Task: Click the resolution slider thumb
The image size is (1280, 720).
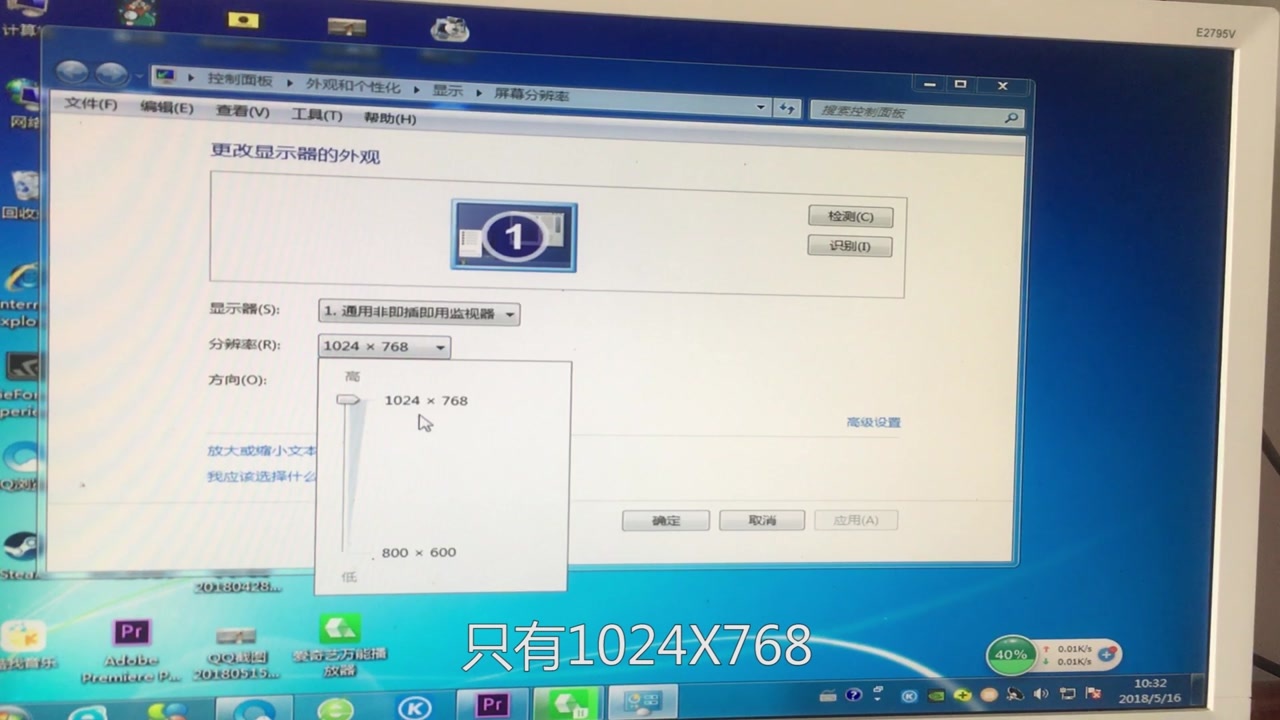Action: tap(348, 399)
